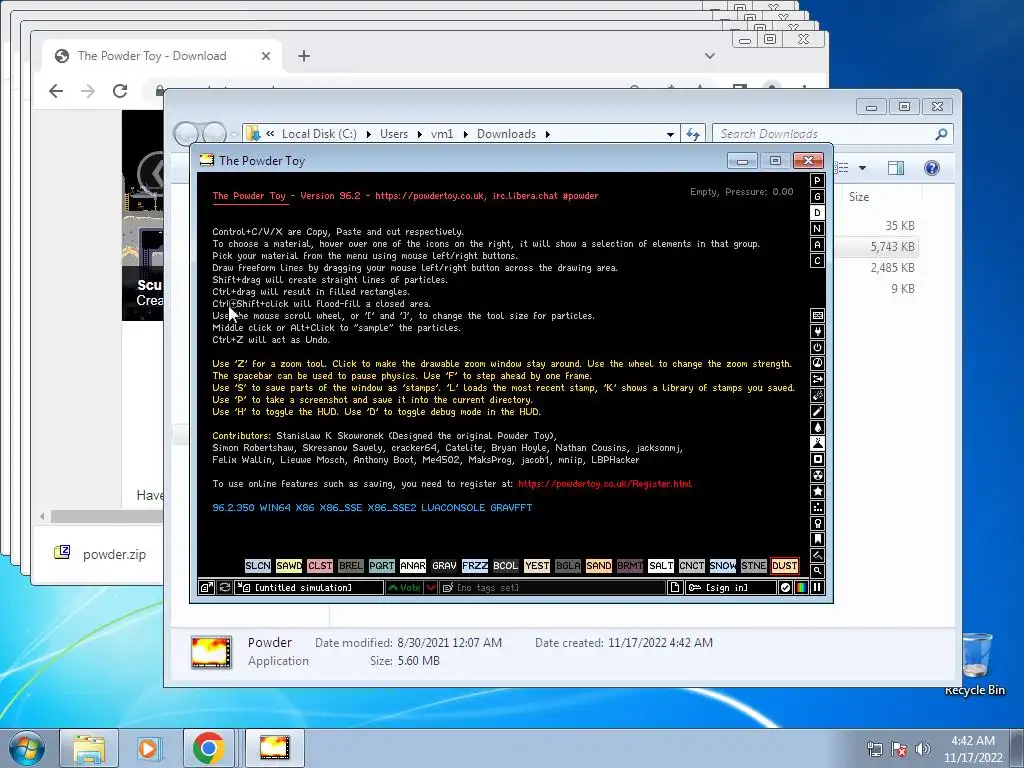Select the SAWD element swatch
This screenshot has height=768, width=1024.
point(289,566)
